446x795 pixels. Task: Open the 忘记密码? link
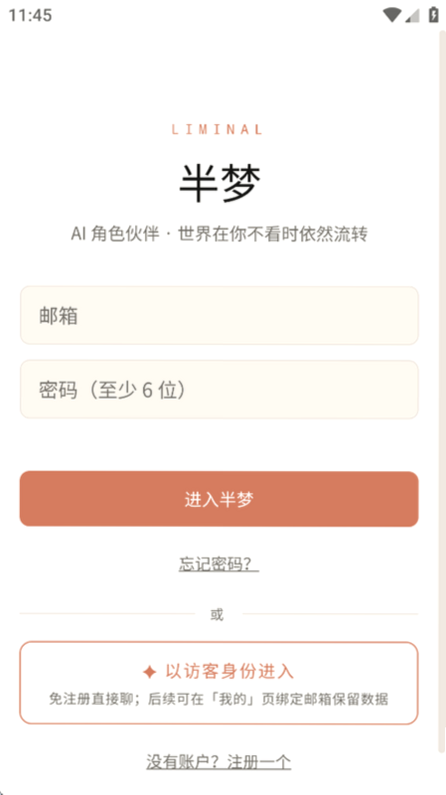pyautogui.click(x=219, y=564)
